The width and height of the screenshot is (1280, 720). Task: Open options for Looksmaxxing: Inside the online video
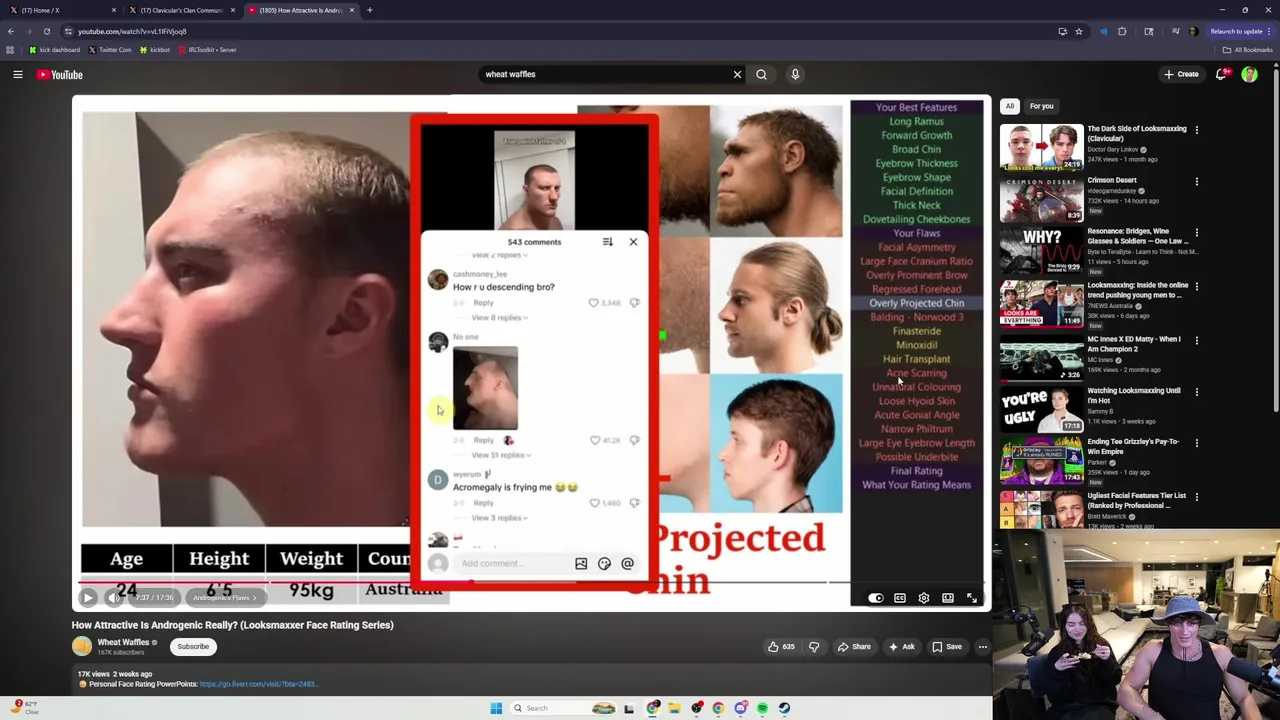point(1196,287)
